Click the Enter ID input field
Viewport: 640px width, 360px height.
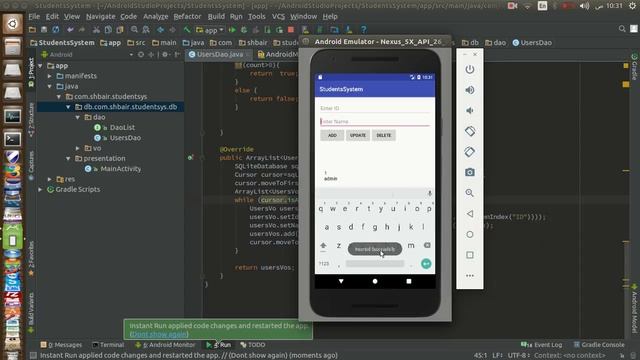[x=375, y=108]
